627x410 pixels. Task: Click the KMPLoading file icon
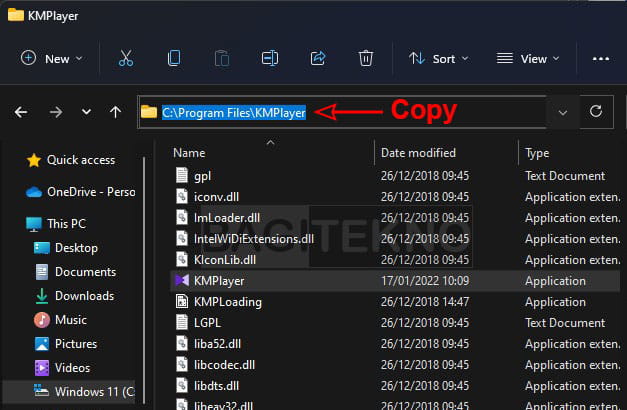tap(182, 301)
